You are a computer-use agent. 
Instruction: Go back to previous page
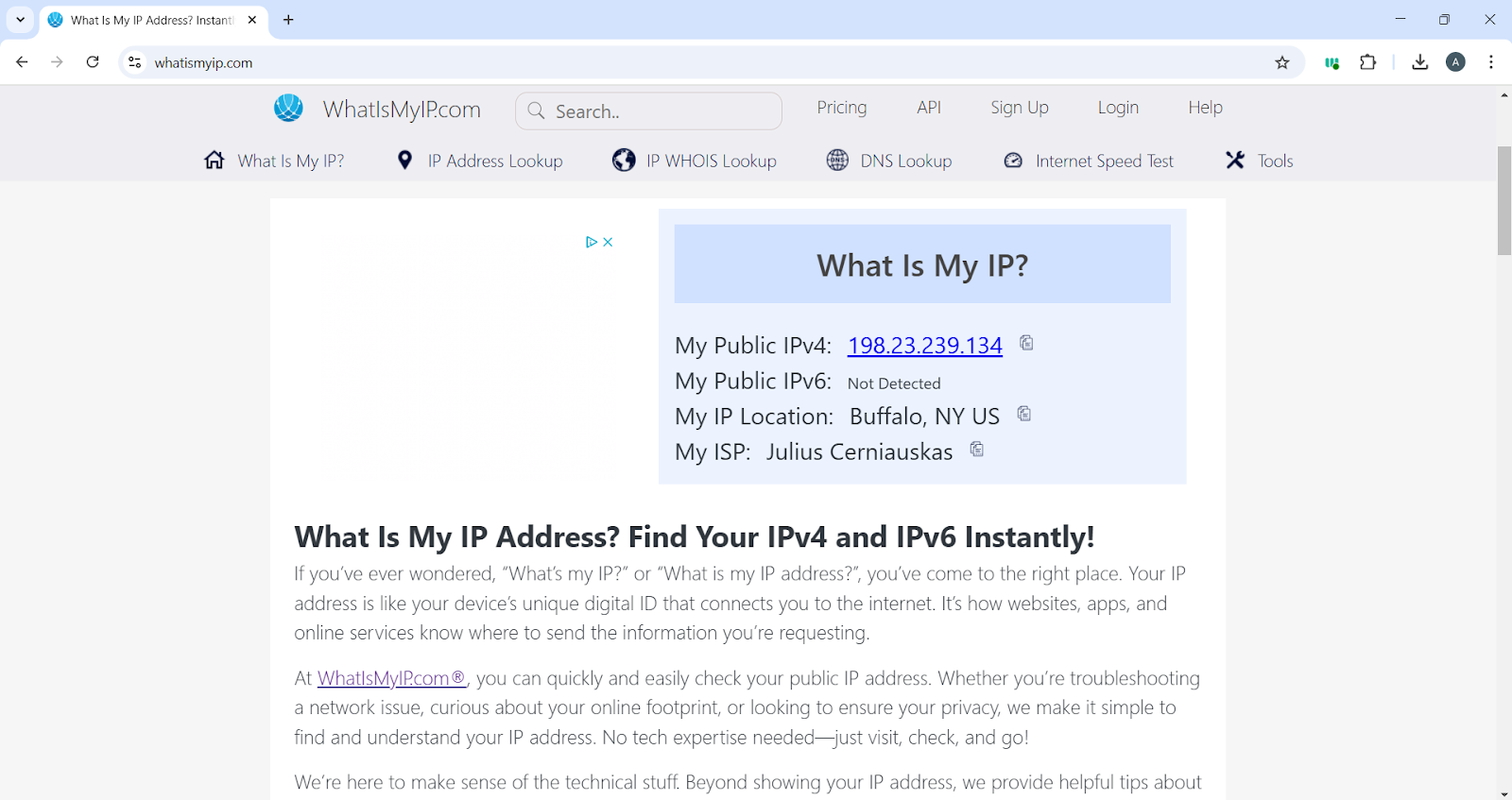[x=22, y=62]
